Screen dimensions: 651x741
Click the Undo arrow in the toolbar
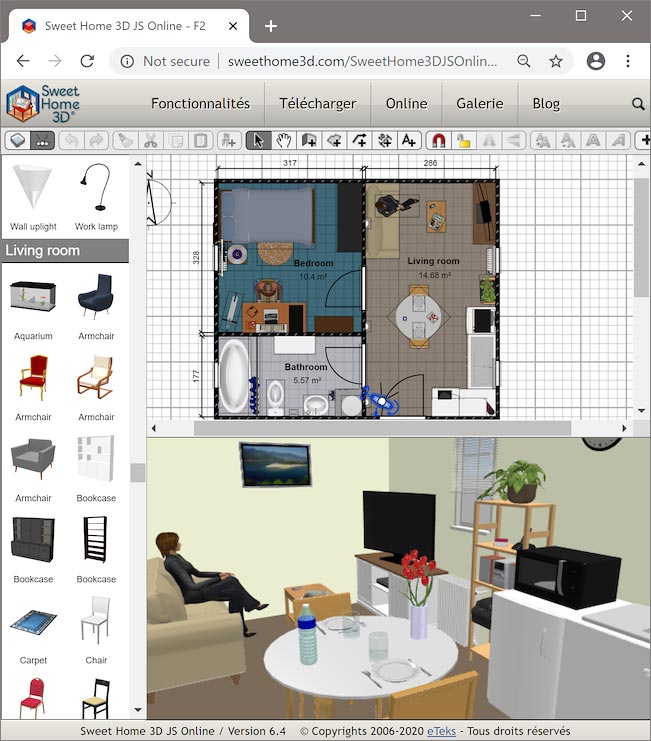[x=72, y=140]
